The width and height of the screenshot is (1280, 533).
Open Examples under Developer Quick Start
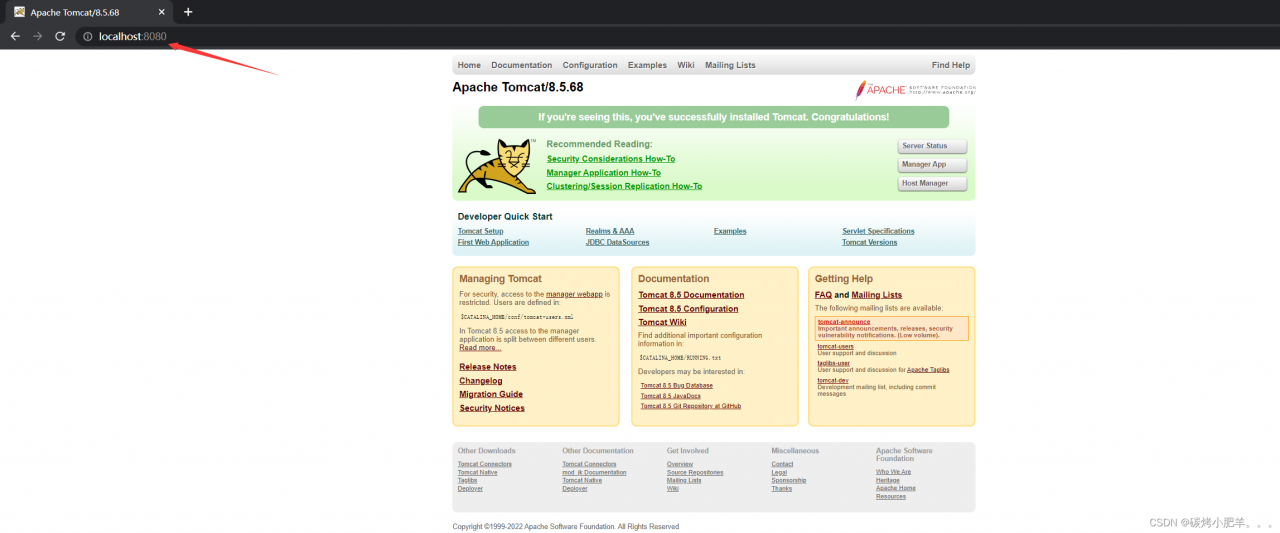pos(730,231)
